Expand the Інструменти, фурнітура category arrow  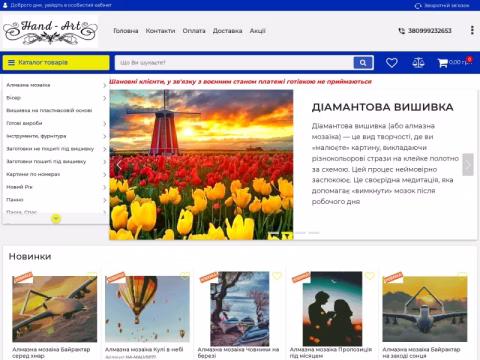point(104,136)
